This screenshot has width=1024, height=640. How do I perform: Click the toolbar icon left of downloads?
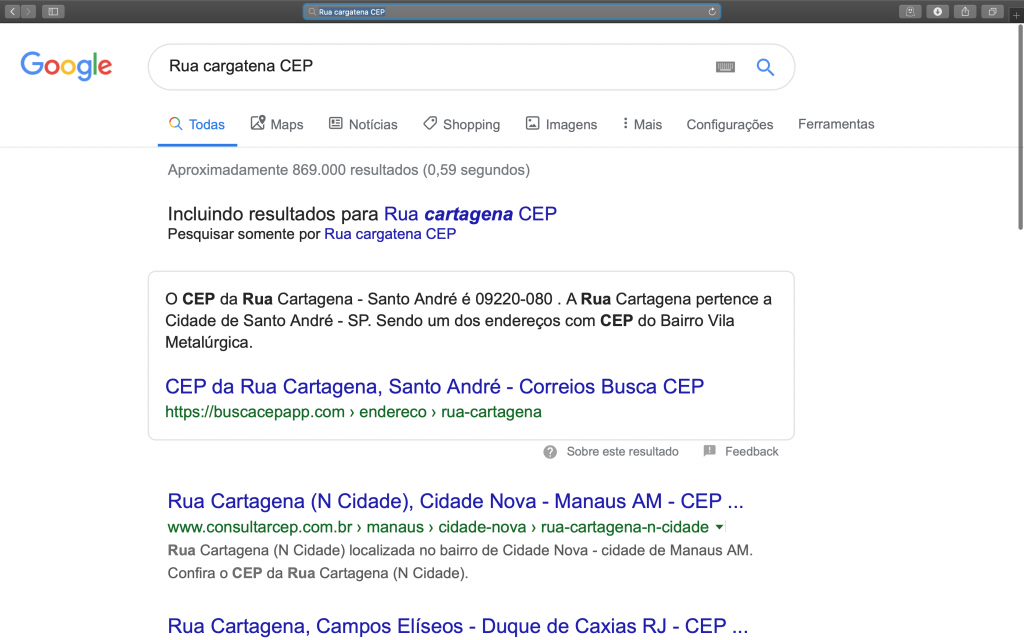point(910,11)
